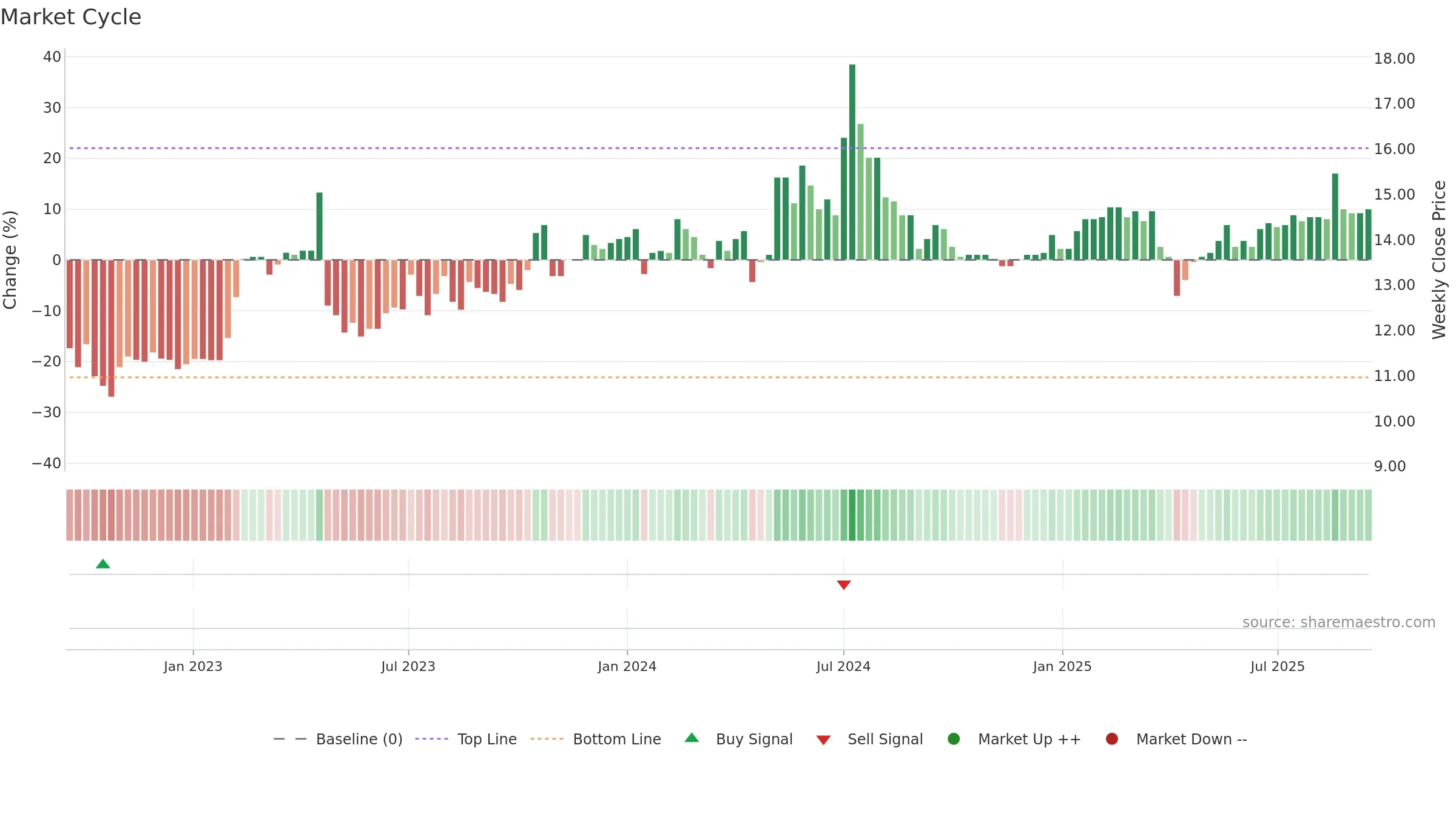
Task: Click the Jan 2024 axis label
Action: pos(627,667)
